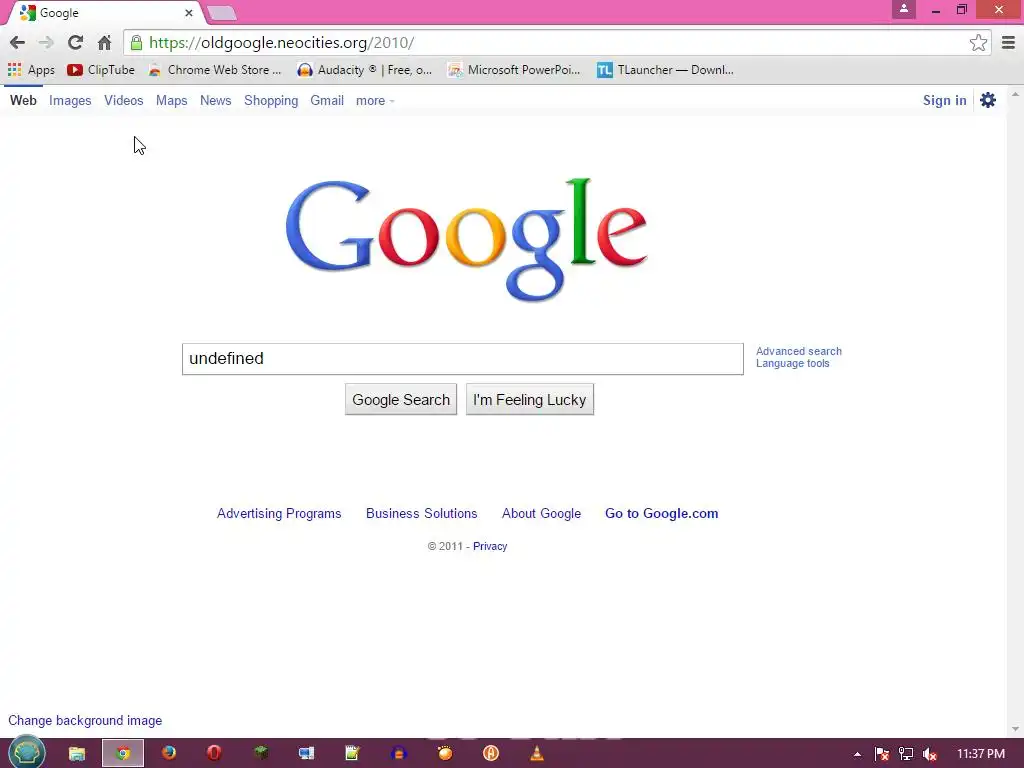This screenshot has width=1024, height=768.
Task: Select the Web tab
Action: (23, 101)
